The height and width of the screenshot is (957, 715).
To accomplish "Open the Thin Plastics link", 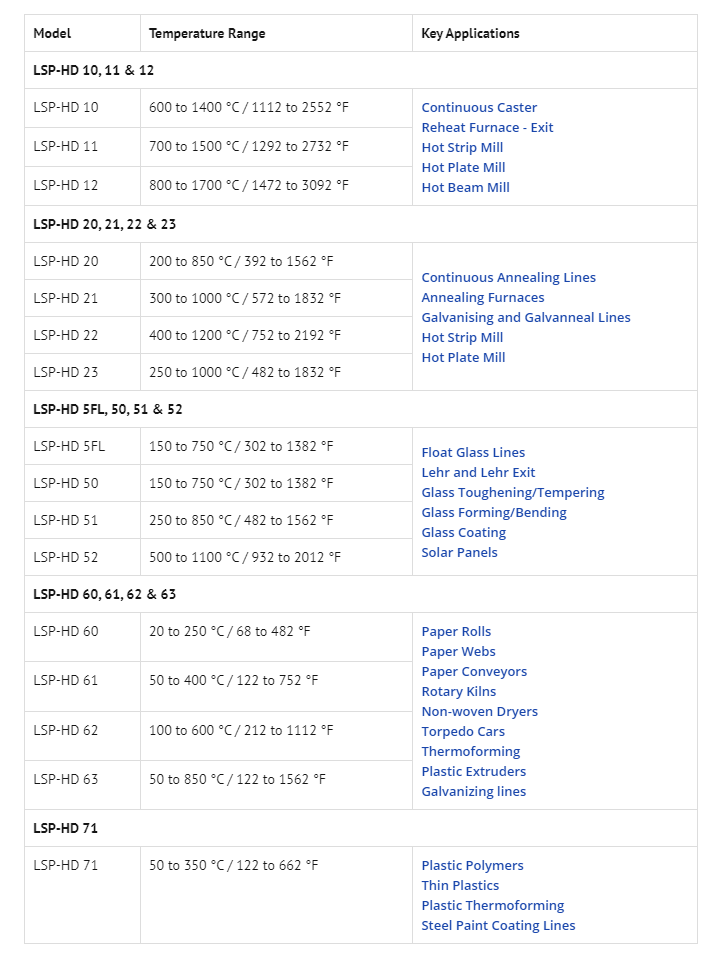I will 460,886.
